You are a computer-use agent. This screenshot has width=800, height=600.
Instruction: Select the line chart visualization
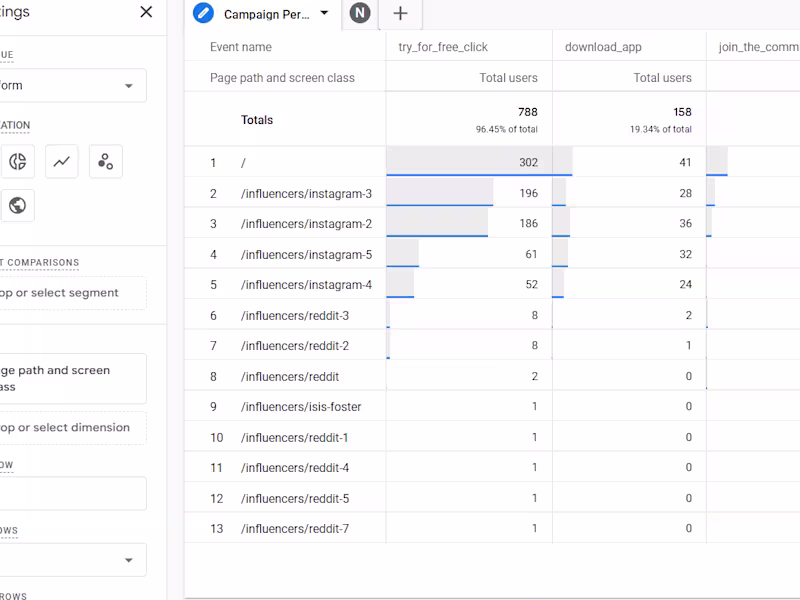[x=61, y=161]
